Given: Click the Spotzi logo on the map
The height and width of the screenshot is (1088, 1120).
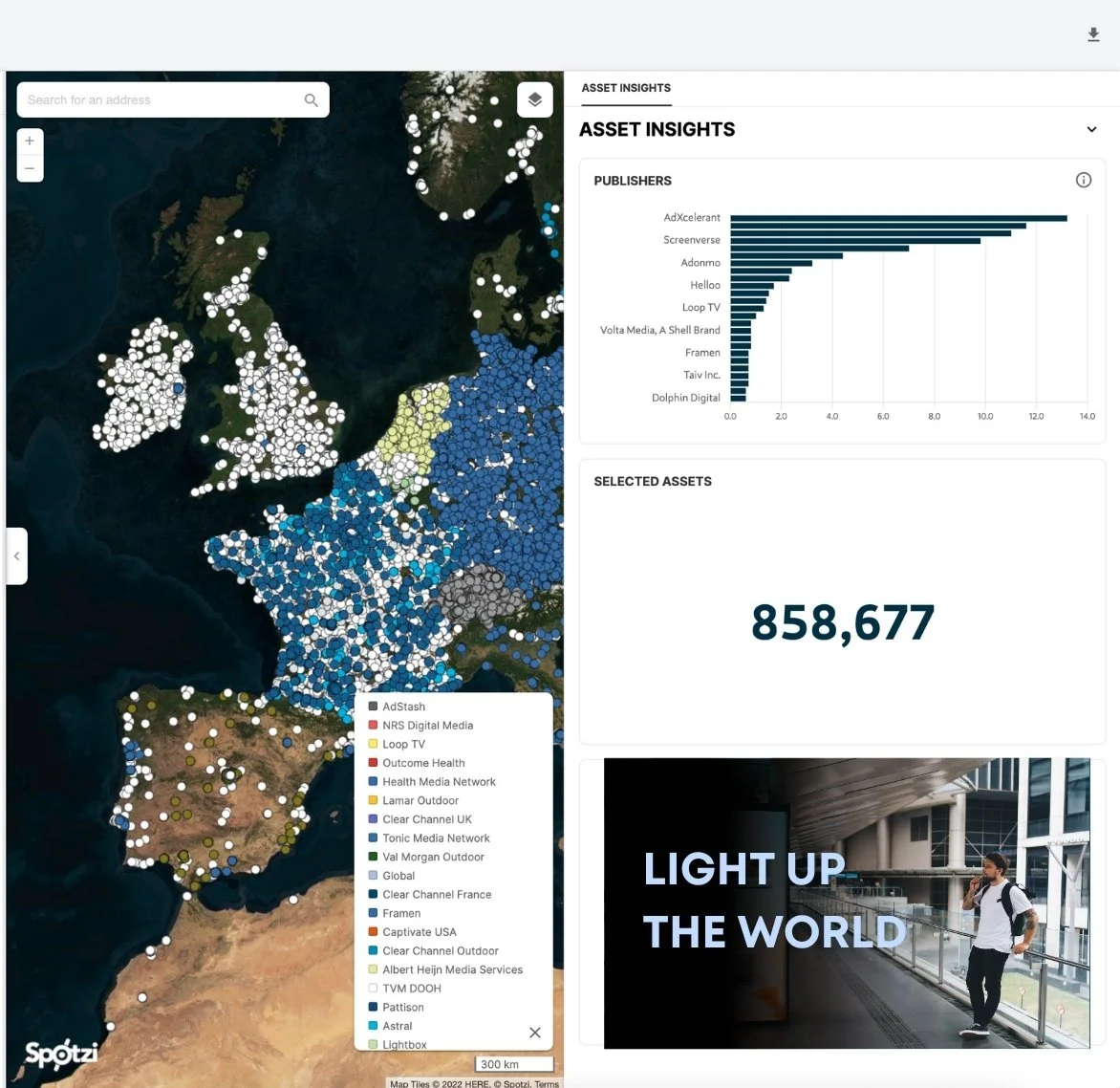Looking at the screenshot, I should [61, 1054].
